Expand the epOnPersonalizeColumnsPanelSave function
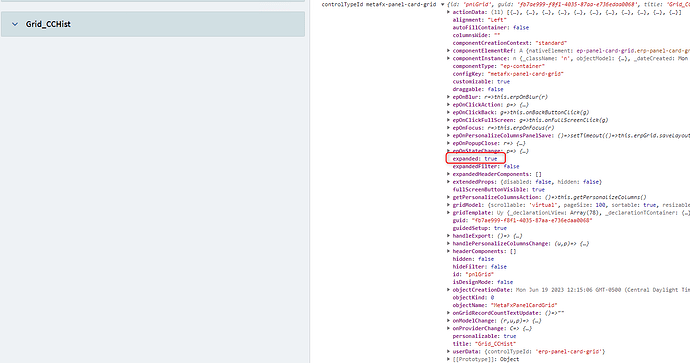 click(x=448, y=136)
